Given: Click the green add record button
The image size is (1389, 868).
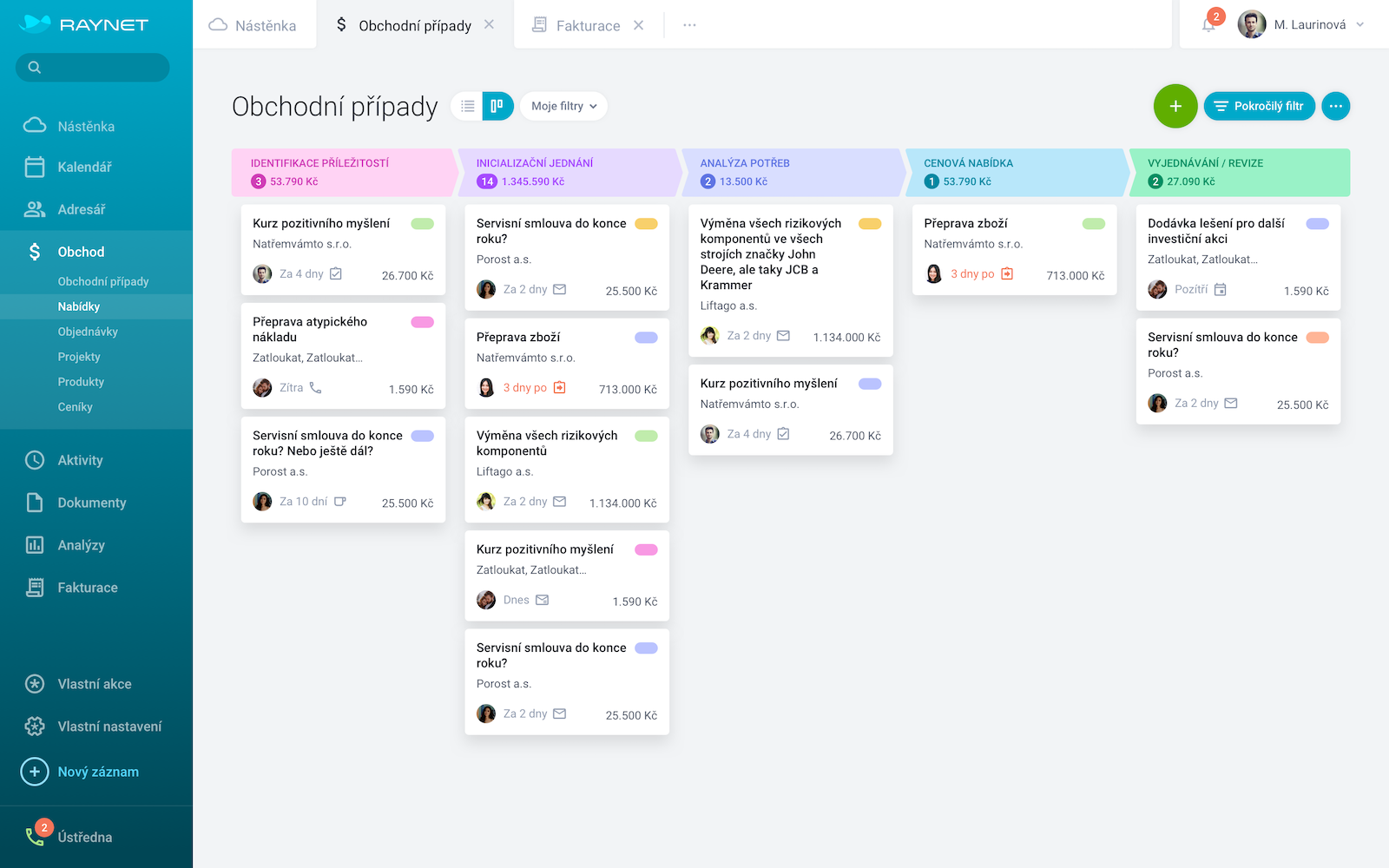Looking at the screenshot, I should (1175, 106).
